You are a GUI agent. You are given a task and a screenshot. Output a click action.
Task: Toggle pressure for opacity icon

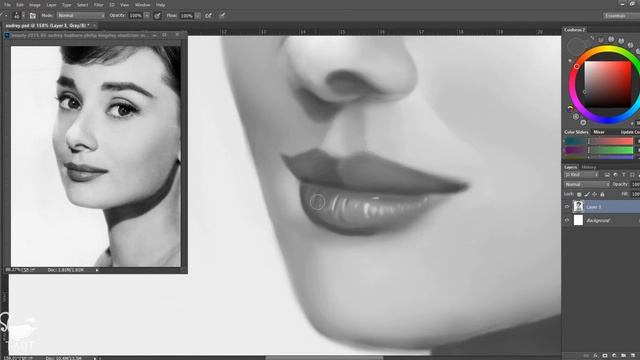157,16
